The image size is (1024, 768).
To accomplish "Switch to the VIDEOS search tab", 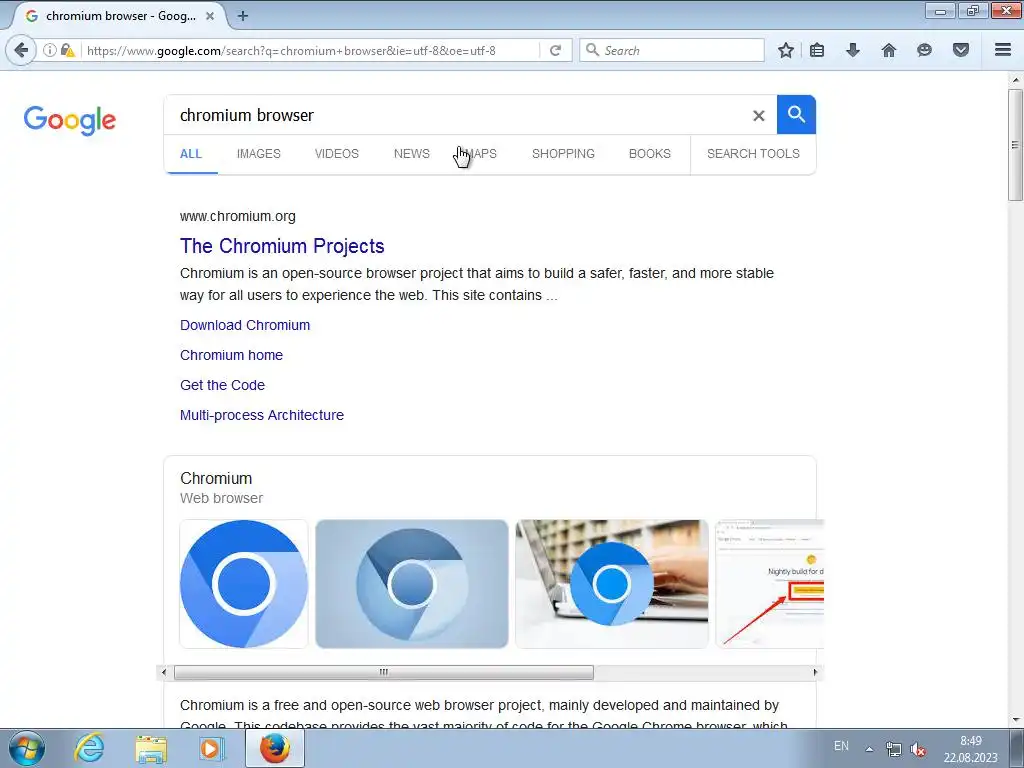I will [337, 154].
